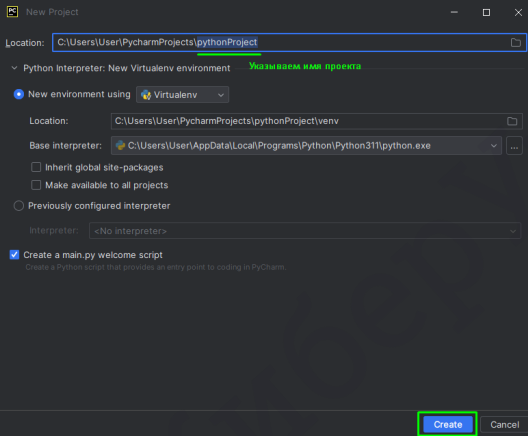Expand the Base interpreter dropdown arrow

(x=494, y=146)
